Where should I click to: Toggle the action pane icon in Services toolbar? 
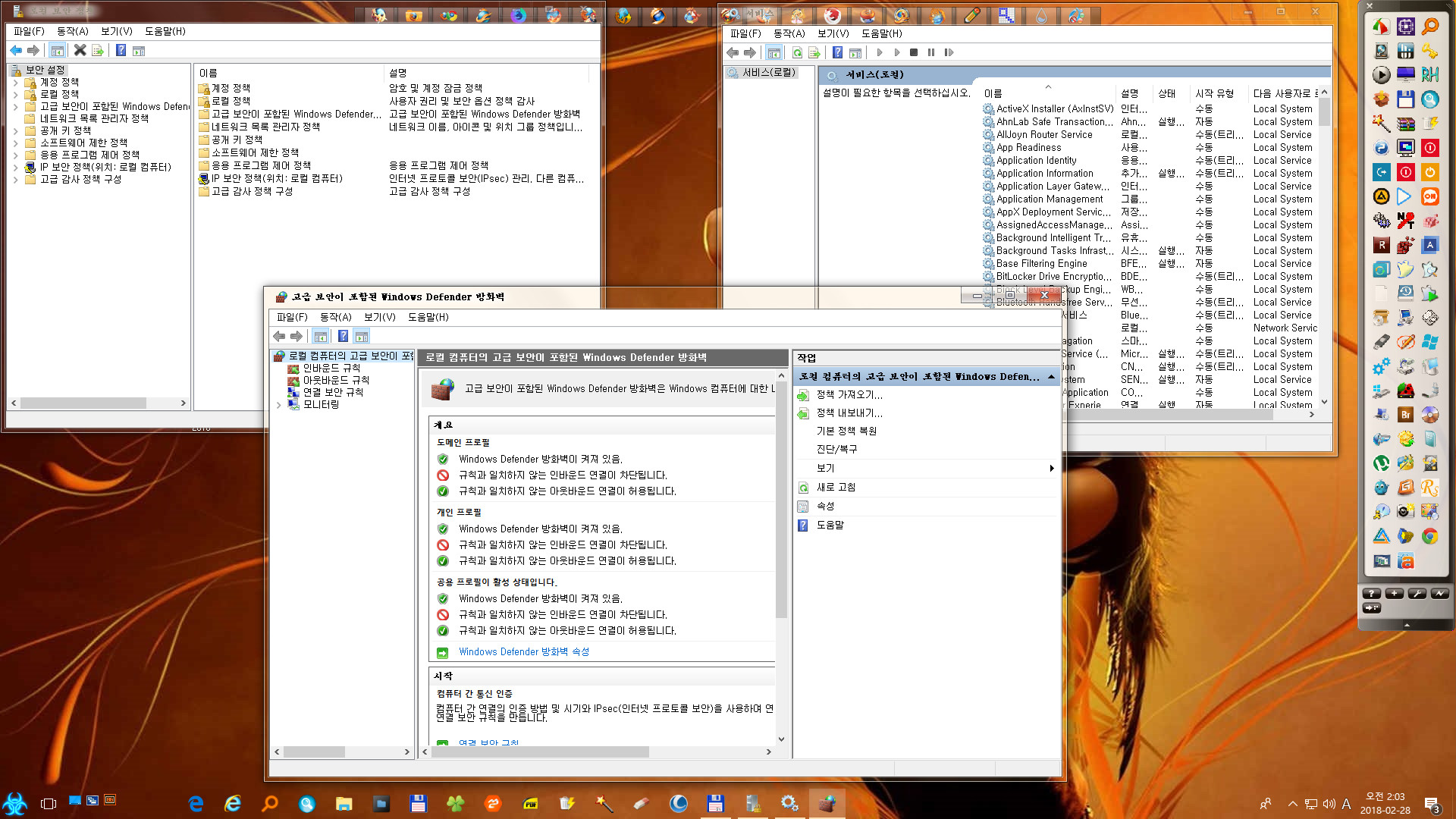[x=855, y=52]
